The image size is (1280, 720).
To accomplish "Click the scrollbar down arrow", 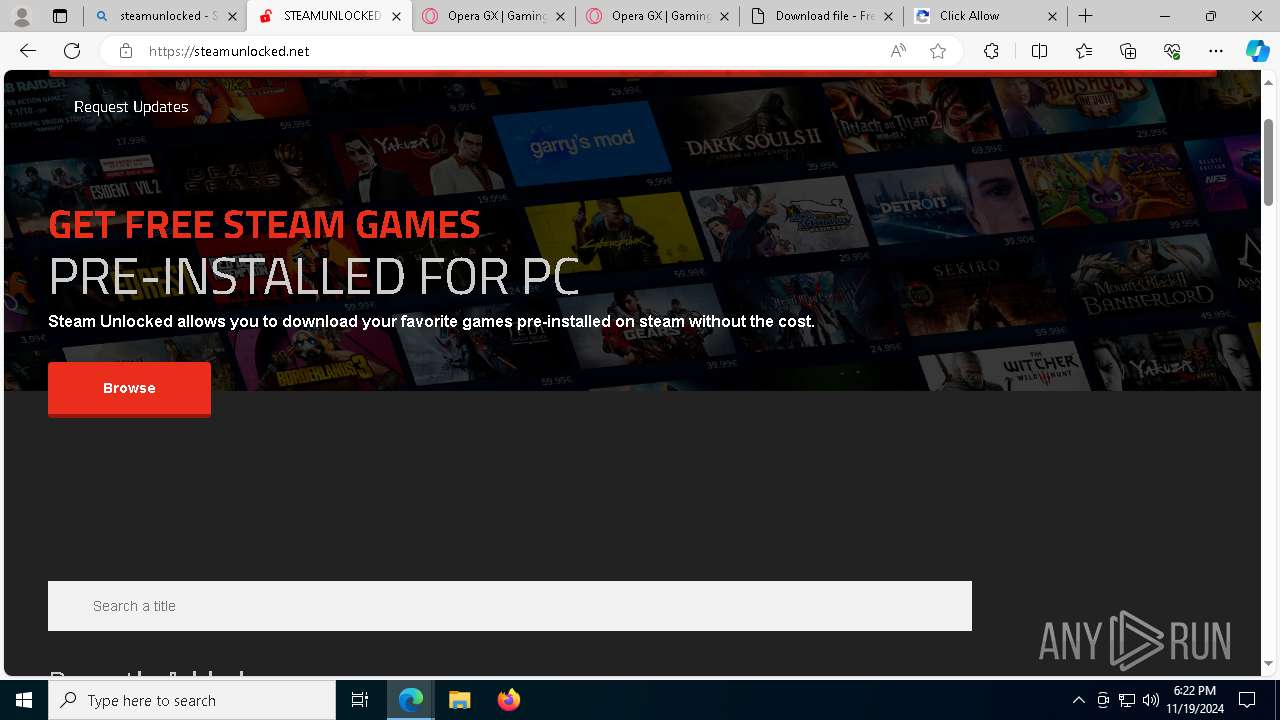I will 1269,663.
